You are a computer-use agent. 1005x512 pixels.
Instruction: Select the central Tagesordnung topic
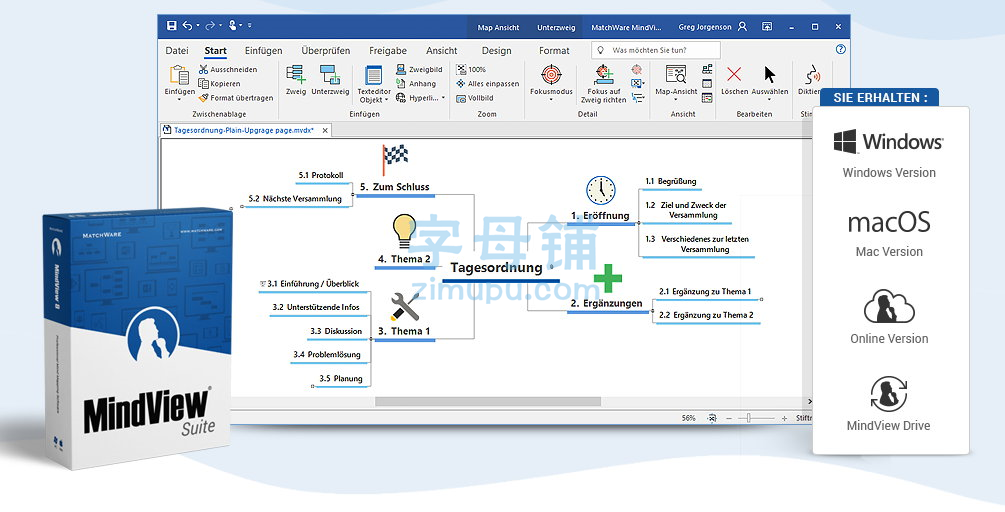pyautogui.click(x=496, y=268)
